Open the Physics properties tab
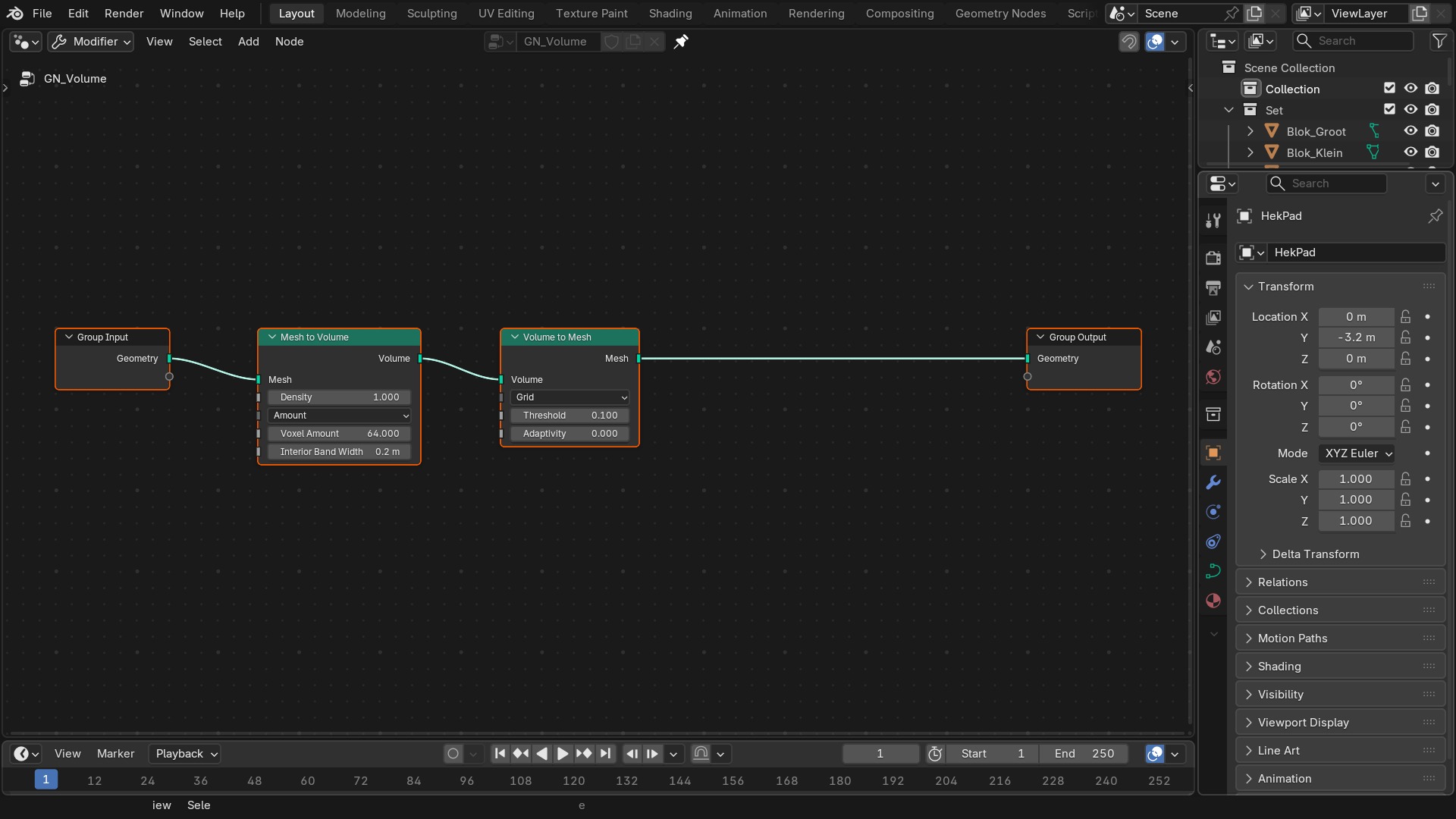 click(1213, 512)
